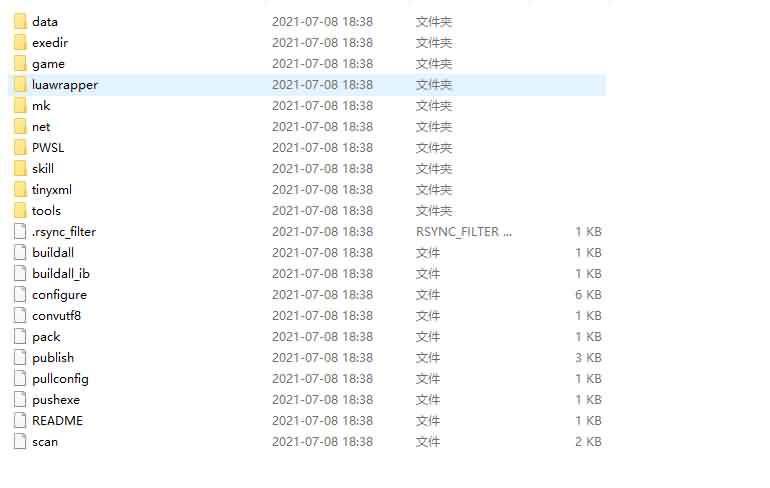Select the data folder icon
770x488 pixels.
(x=20, y=22)
